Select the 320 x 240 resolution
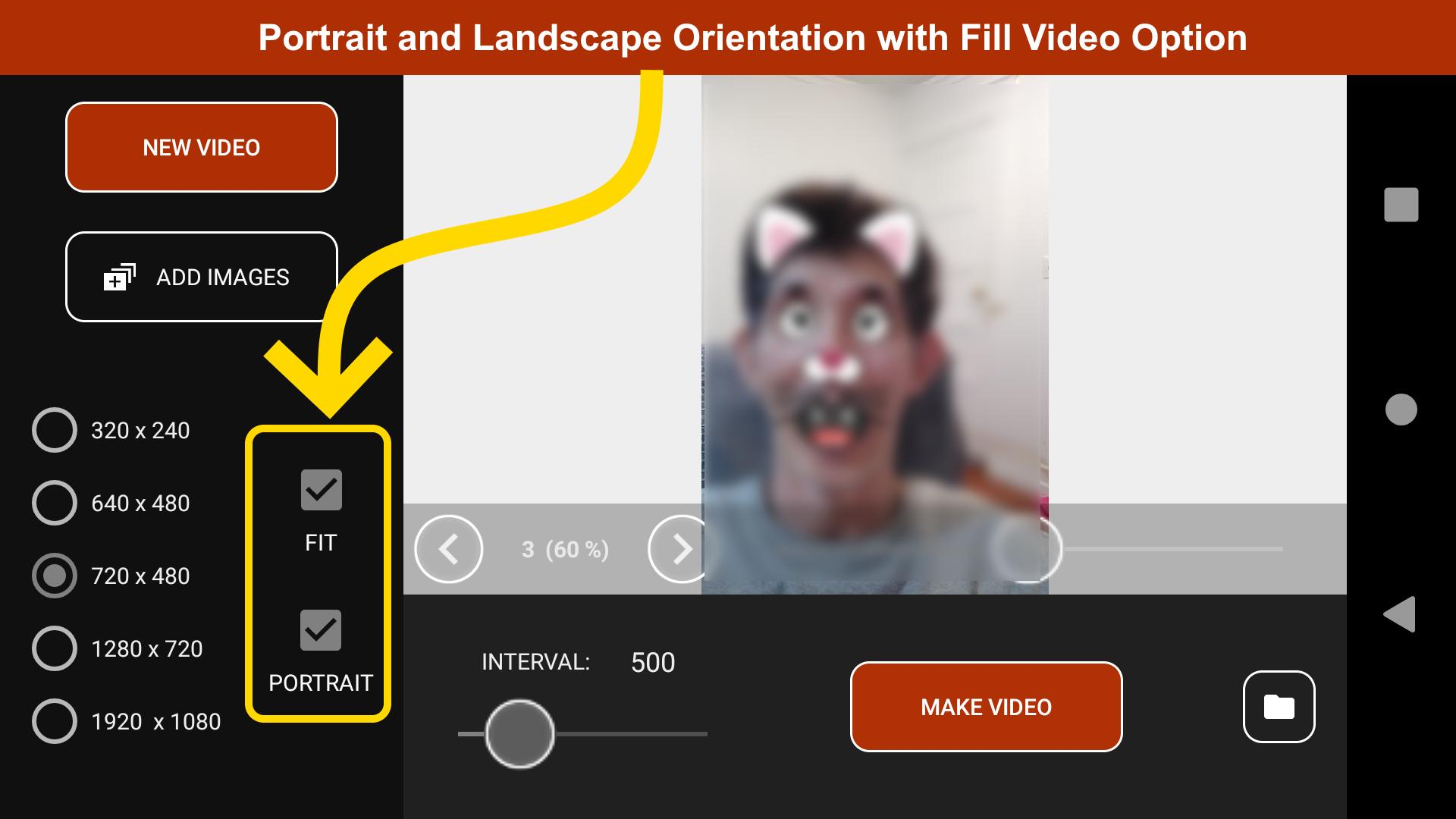The width and height of the screenshot is (1456, 819). point(55,430)
